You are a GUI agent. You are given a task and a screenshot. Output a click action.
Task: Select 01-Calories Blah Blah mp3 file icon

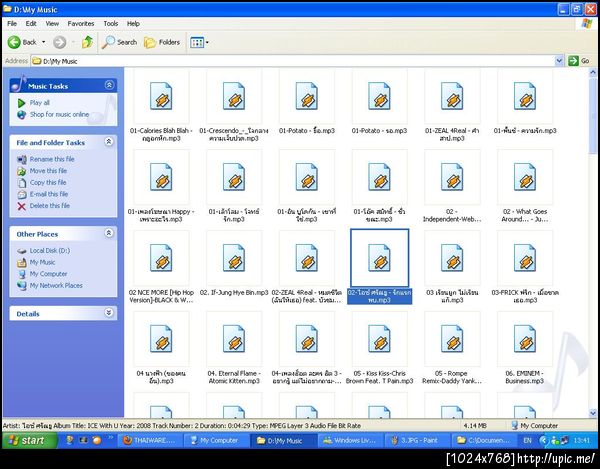pos(161,96)
